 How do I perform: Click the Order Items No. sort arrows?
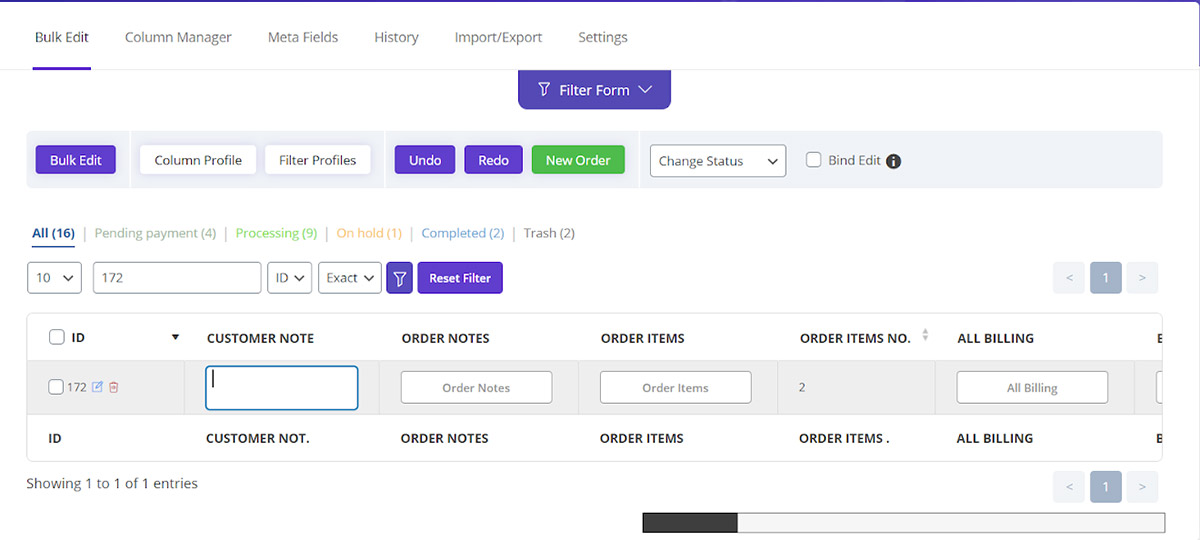pyautogui.click(x=925, y=336)
